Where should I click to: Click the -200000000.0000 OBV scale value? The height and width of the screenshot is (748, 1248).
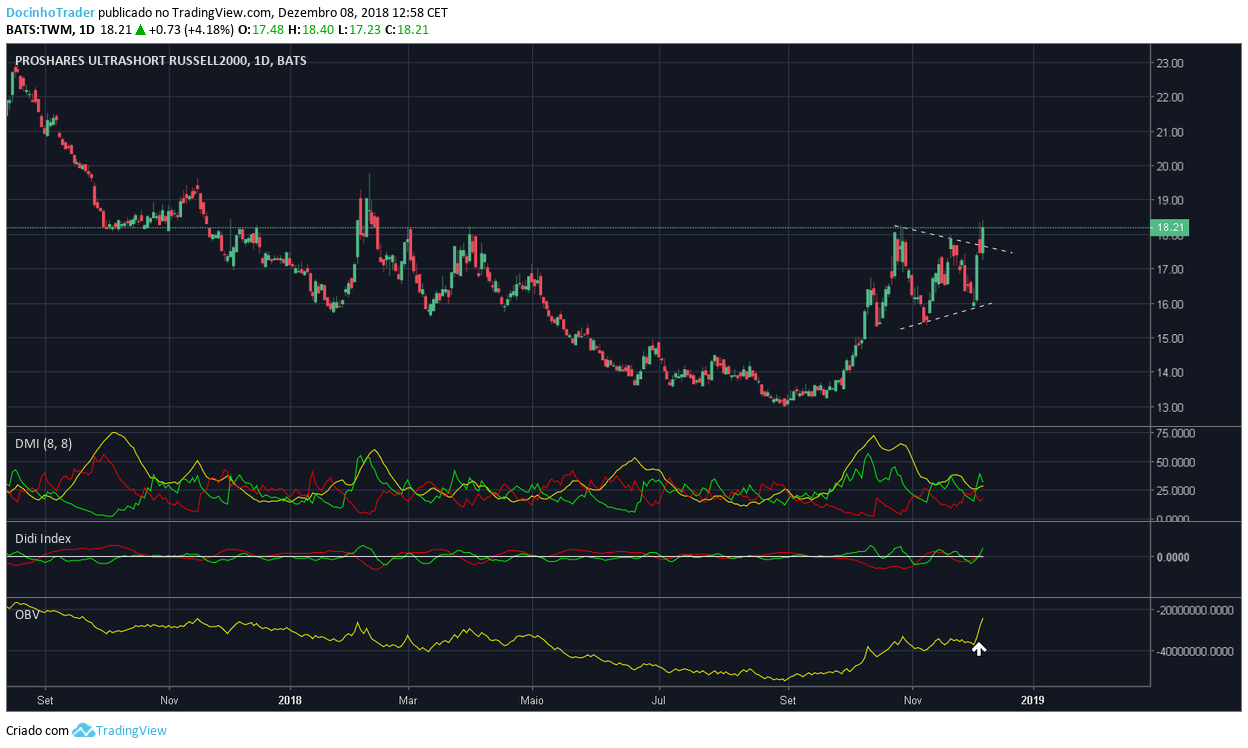pos(1195,610)
